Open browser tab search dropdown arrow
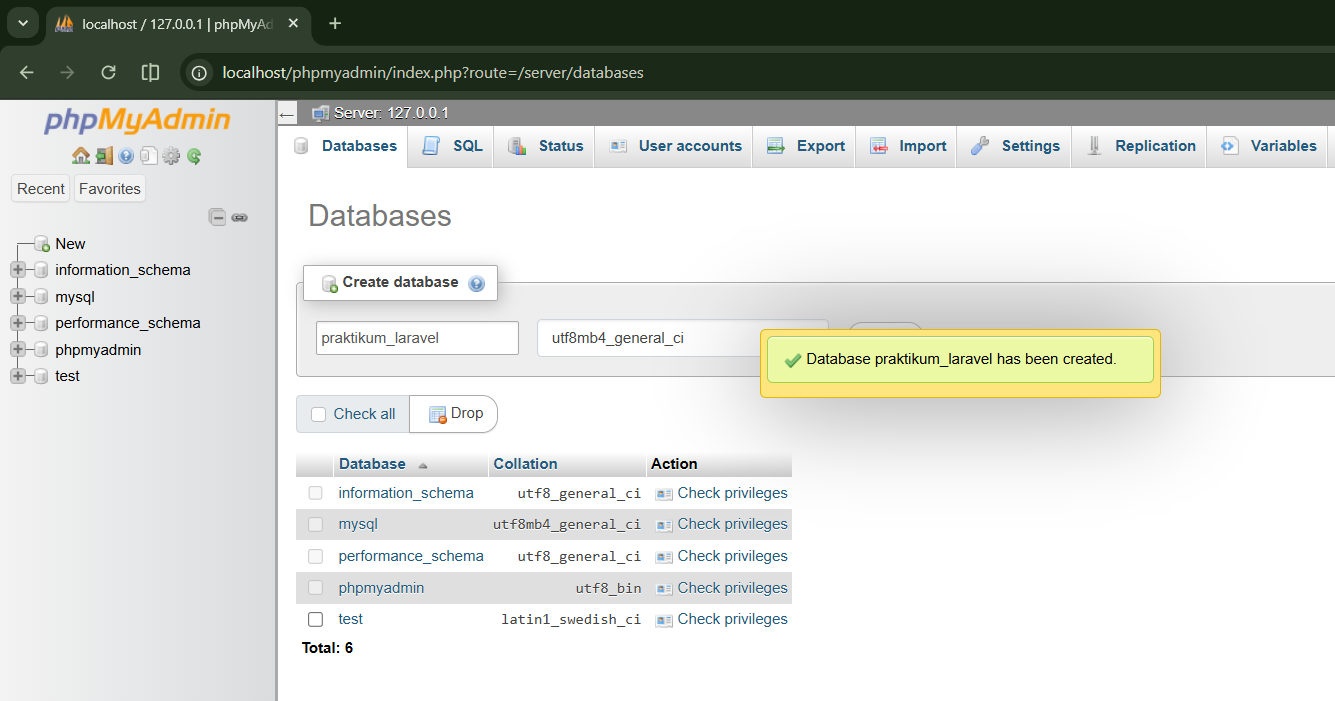 coord(22,23)
